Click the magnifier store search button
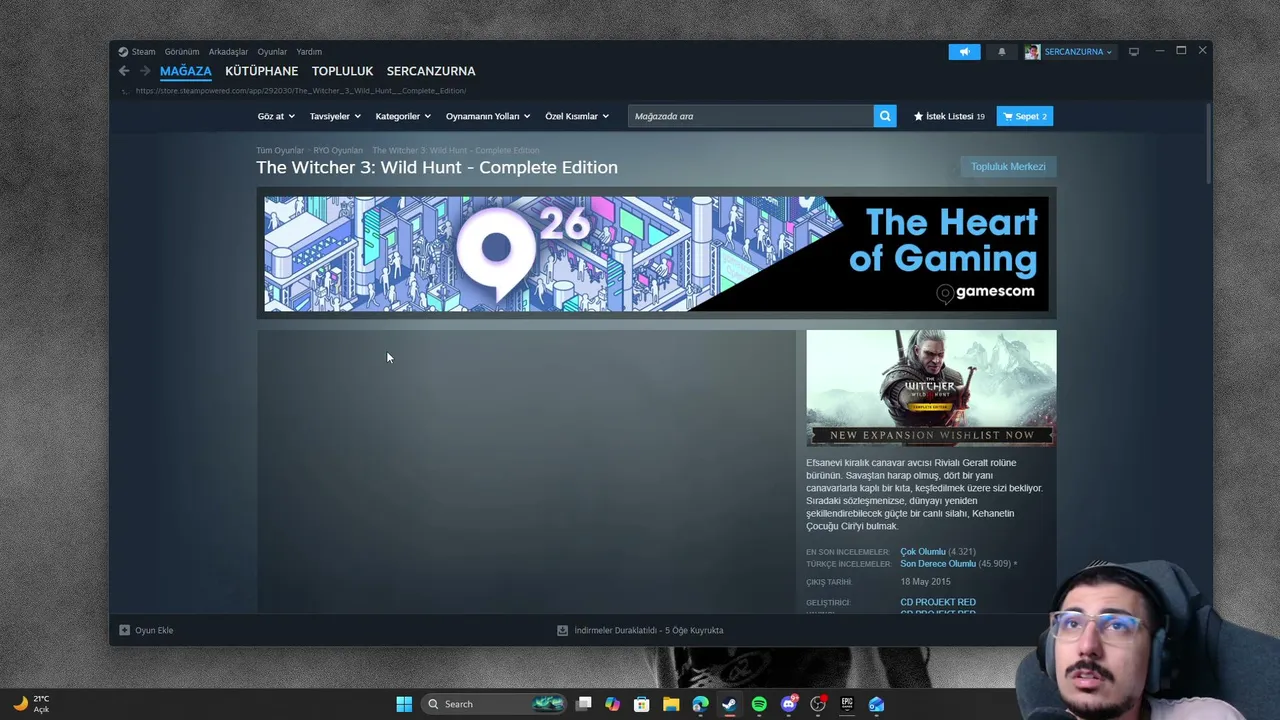Viewport: 1280px width, 720px height. pyautogui.click(x=885, y=116)
